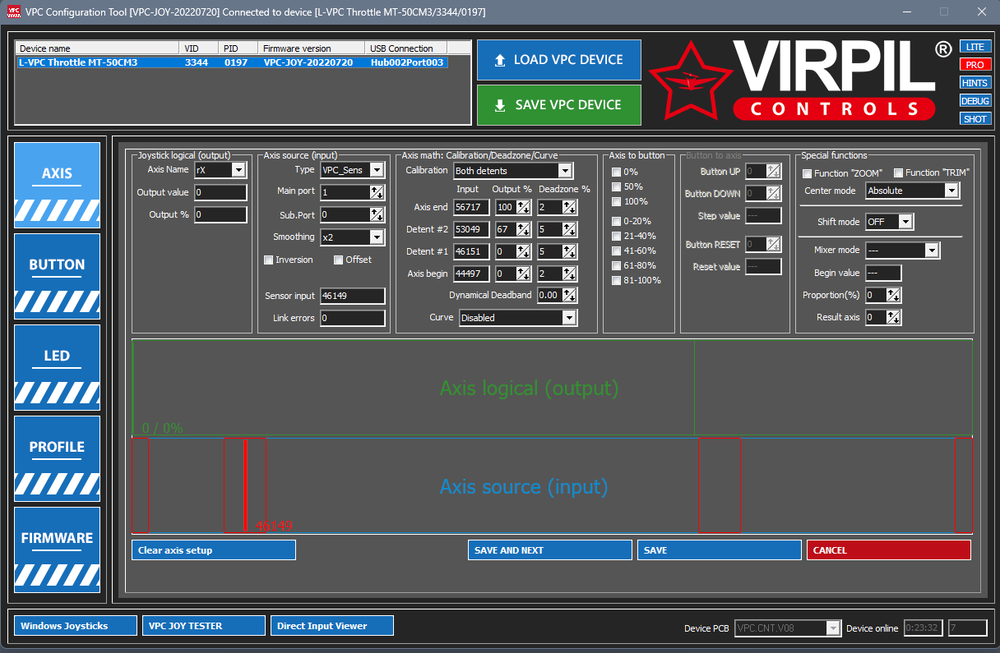Click the CANCEL button
Viewport: 1000px width, 653px height.
coord(888,550)
